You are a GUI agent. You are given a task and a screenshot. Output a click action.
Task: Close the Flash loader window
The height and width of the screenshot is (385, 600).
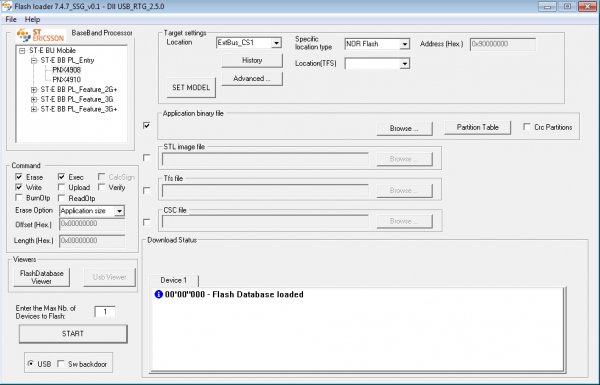(x=587, y=6)
